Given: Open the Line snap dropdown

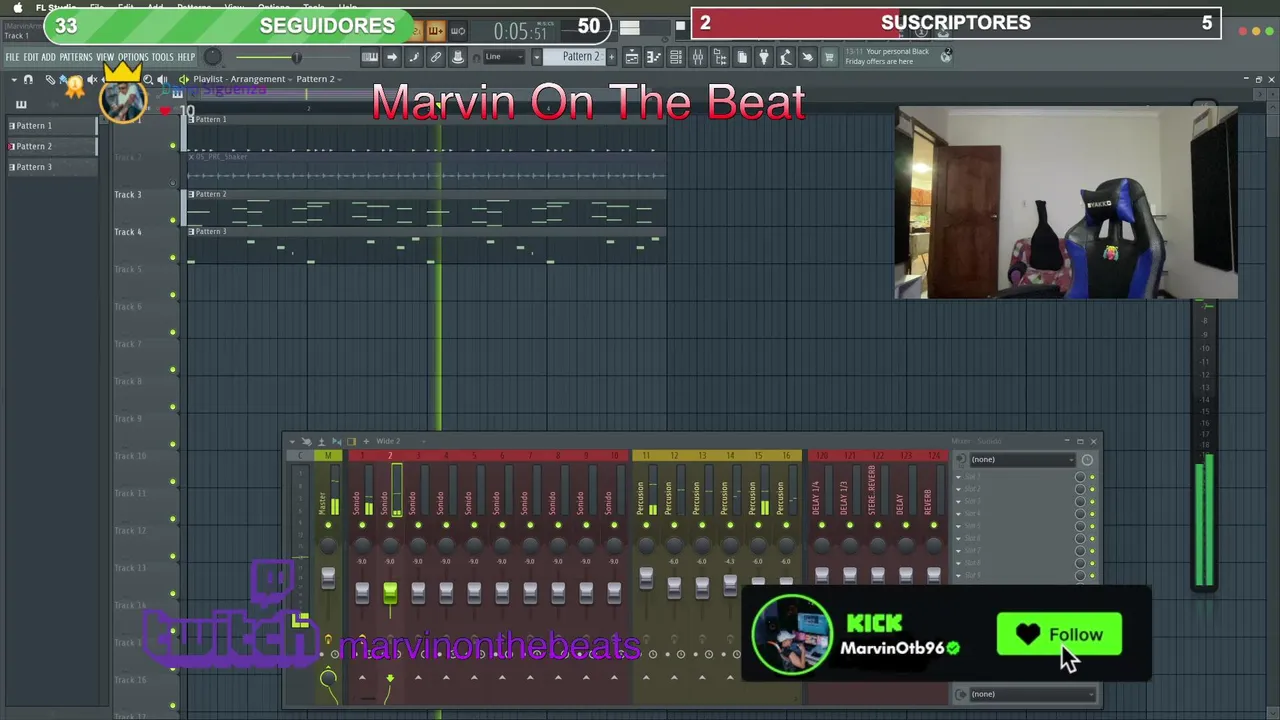Looking at the screenshot, I should [x=503, y=57].
